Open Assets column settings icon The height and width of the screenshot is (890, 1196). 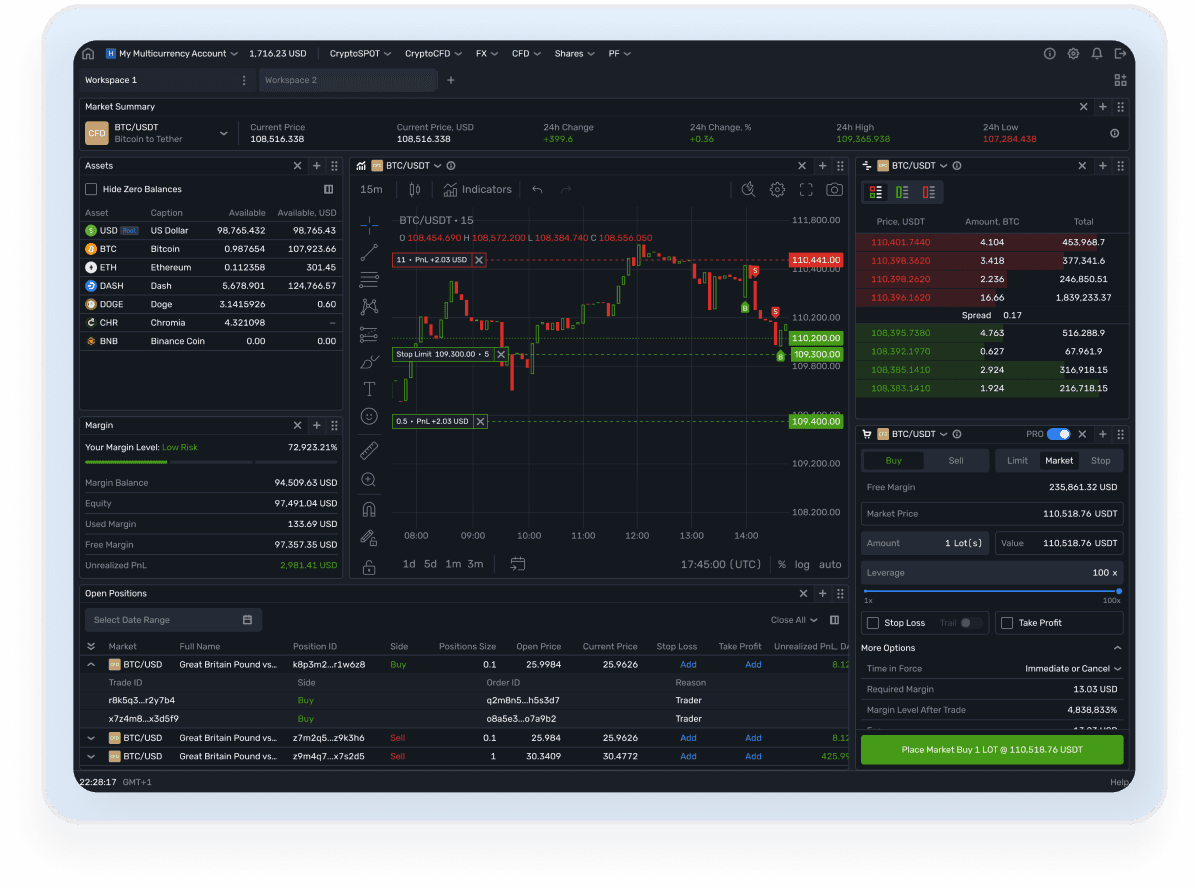pos(329,189)
